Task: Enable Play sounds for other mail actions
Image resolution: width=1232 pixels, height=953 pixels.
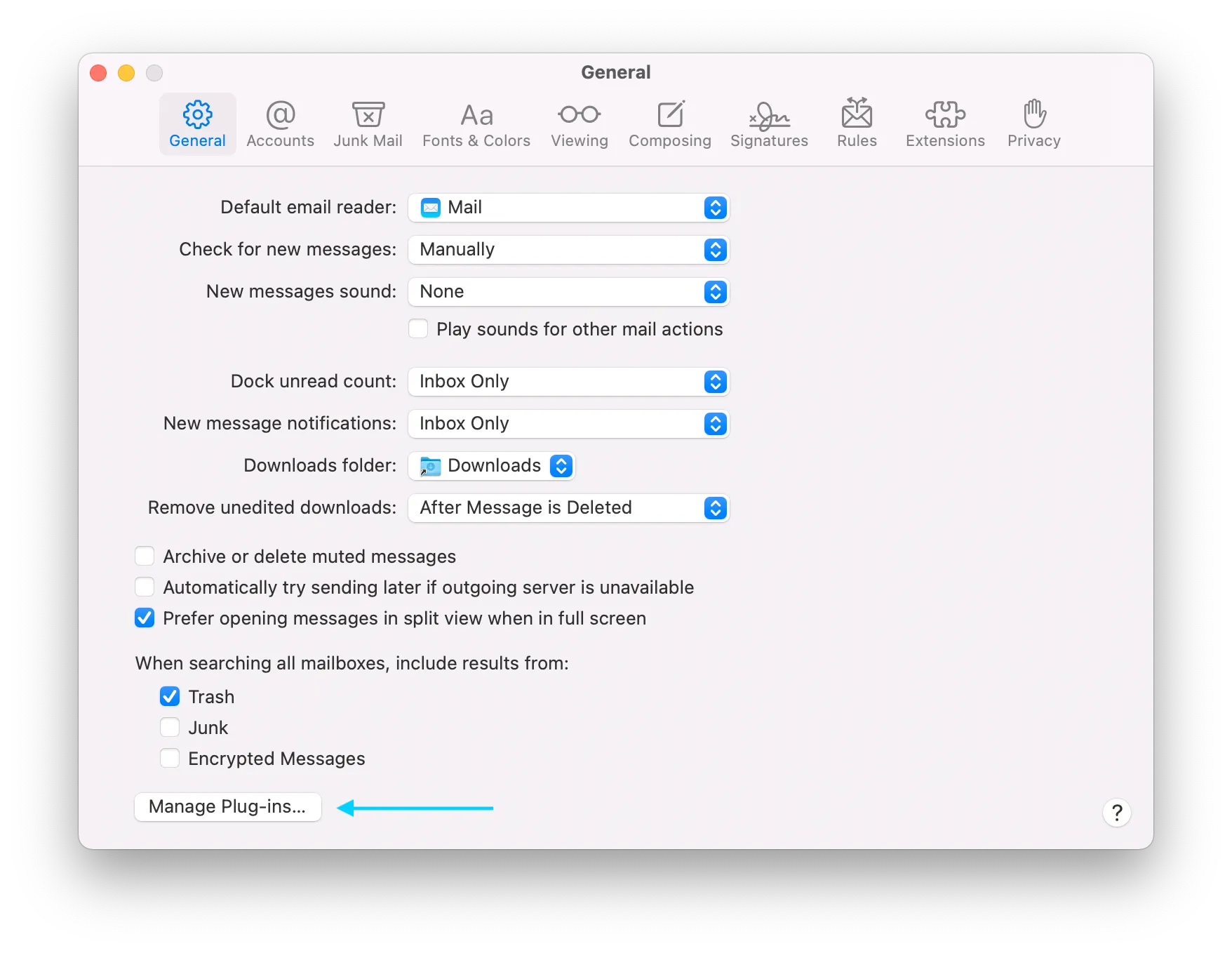Action: [418, 329]
